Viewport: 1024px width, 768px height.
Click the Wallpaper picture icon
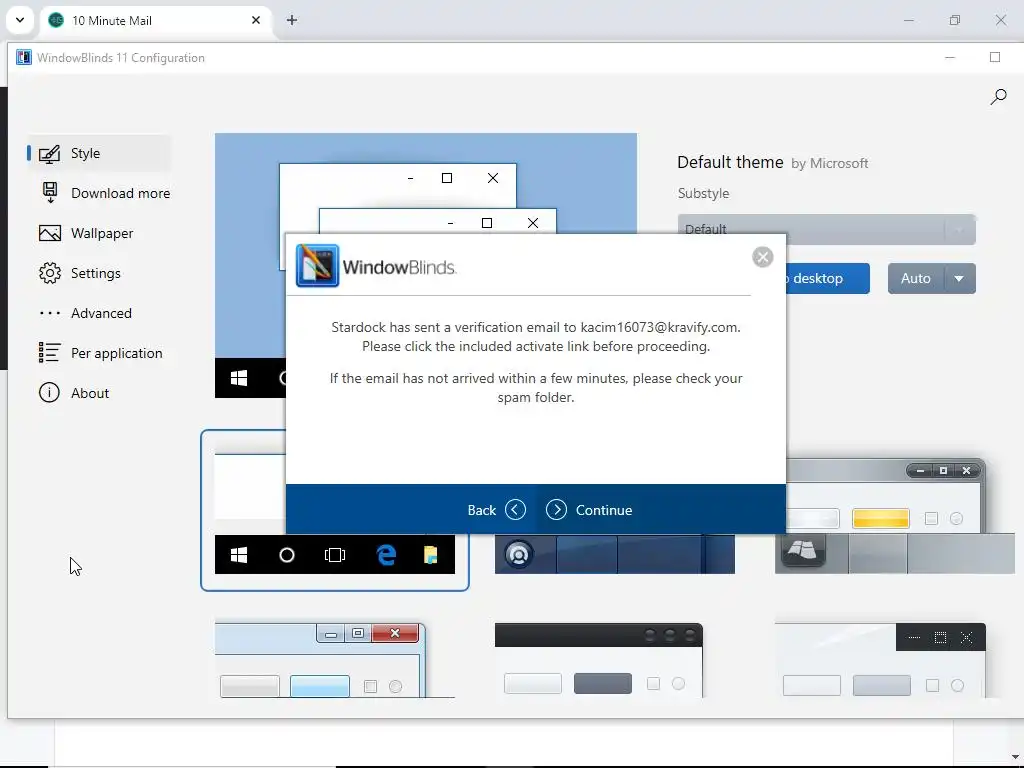(x=50, y=233)
